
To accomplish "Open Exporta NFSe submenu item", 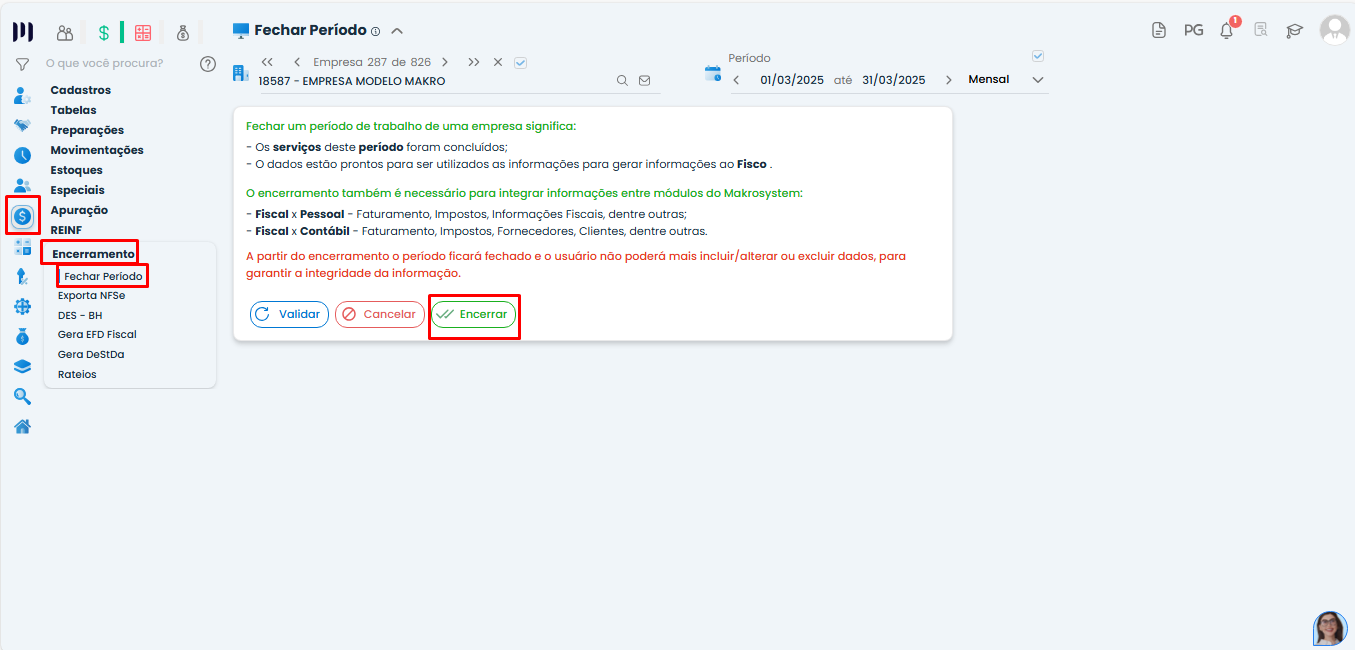I will pos(91,296).
